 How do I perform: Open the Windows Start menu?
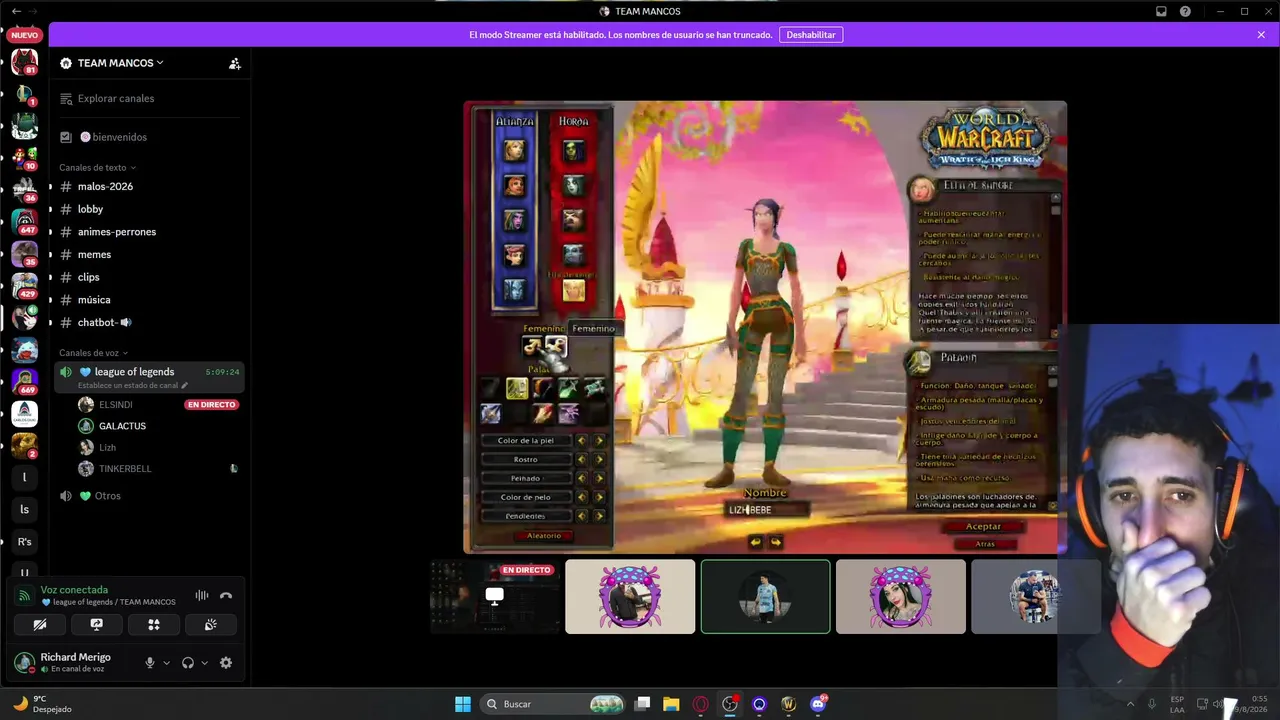(463, 704)
